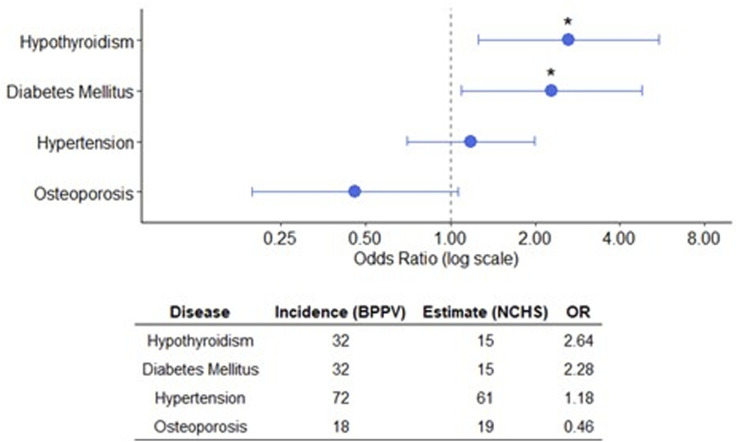Click the asterisk above the Hypothyroidism point

pyautogui.click(x=568, y=22)
